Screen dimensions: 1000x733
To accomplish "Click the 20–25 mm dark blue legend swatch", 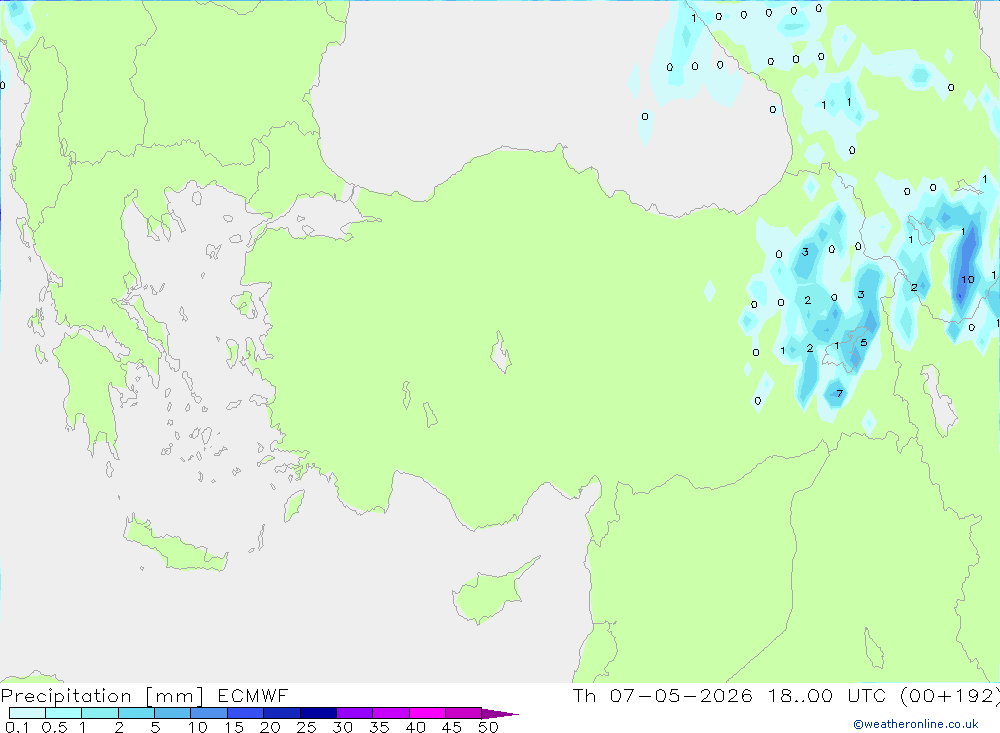I will tap(281, 713).
